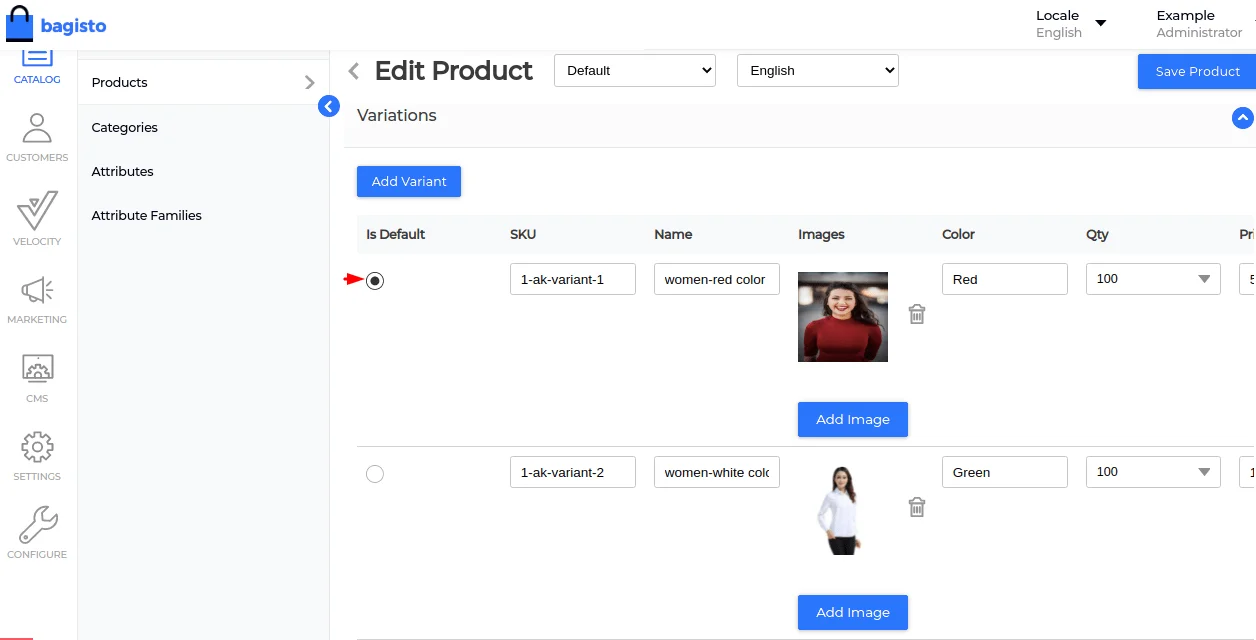Viewport: 1256px width, 640px height.
Task: Open the Settings gear section
Action: [x=37, y=457]
